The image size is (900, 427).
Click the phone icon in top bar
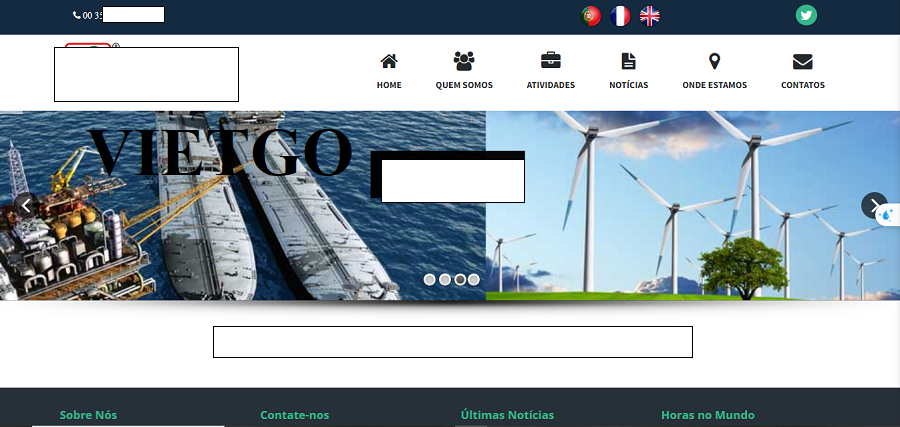tap(77, 15)
